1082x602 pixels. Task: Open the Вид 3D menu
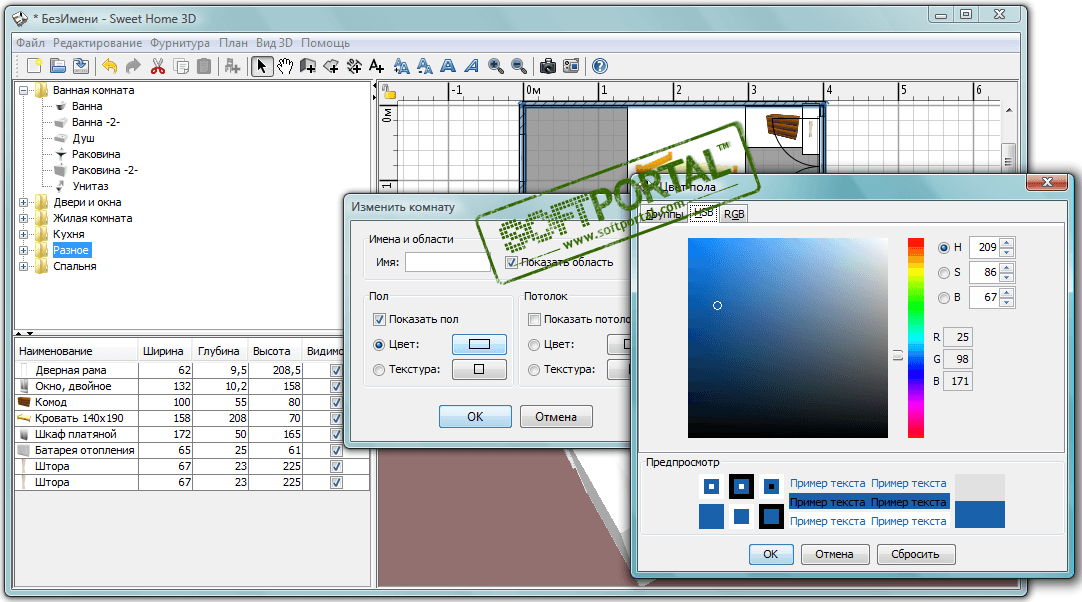point(275,43)
